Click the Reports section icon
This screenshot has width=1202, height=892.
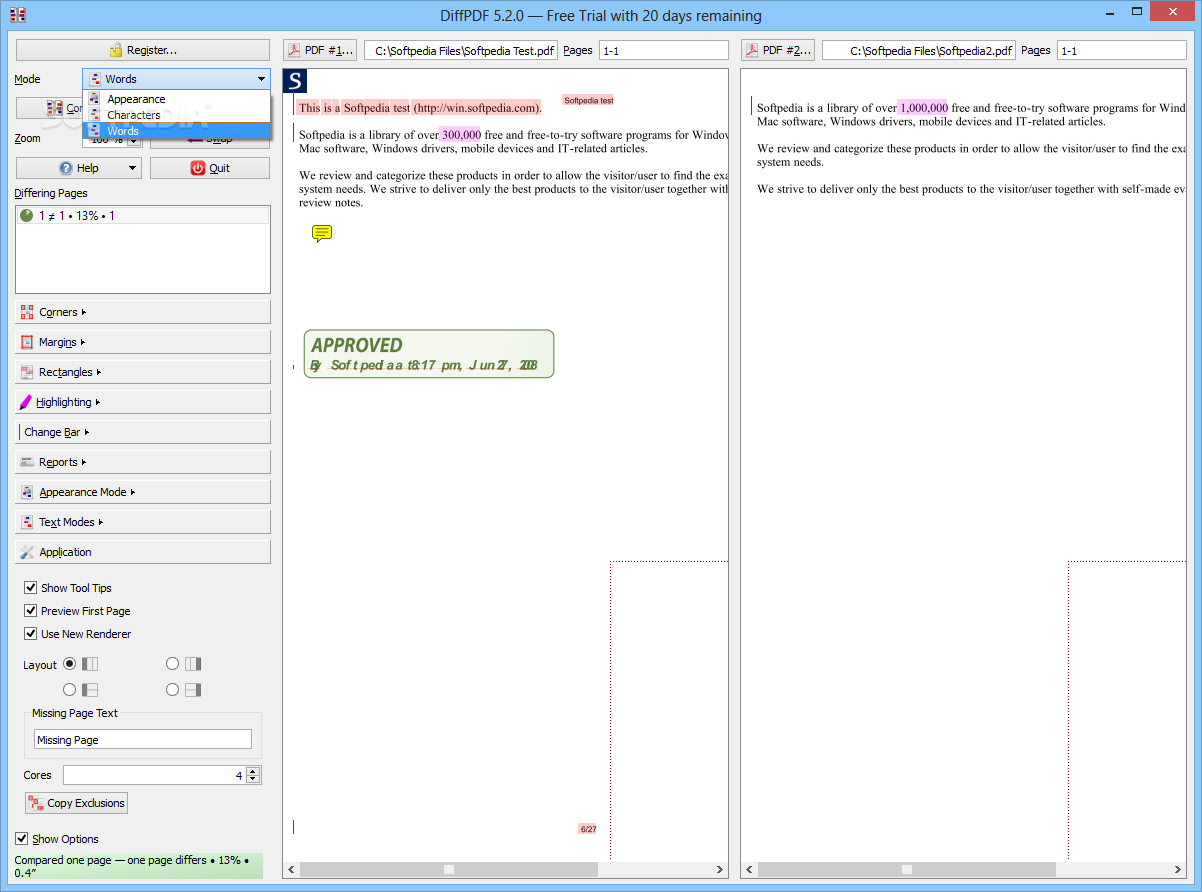click(x=27, y=462)
